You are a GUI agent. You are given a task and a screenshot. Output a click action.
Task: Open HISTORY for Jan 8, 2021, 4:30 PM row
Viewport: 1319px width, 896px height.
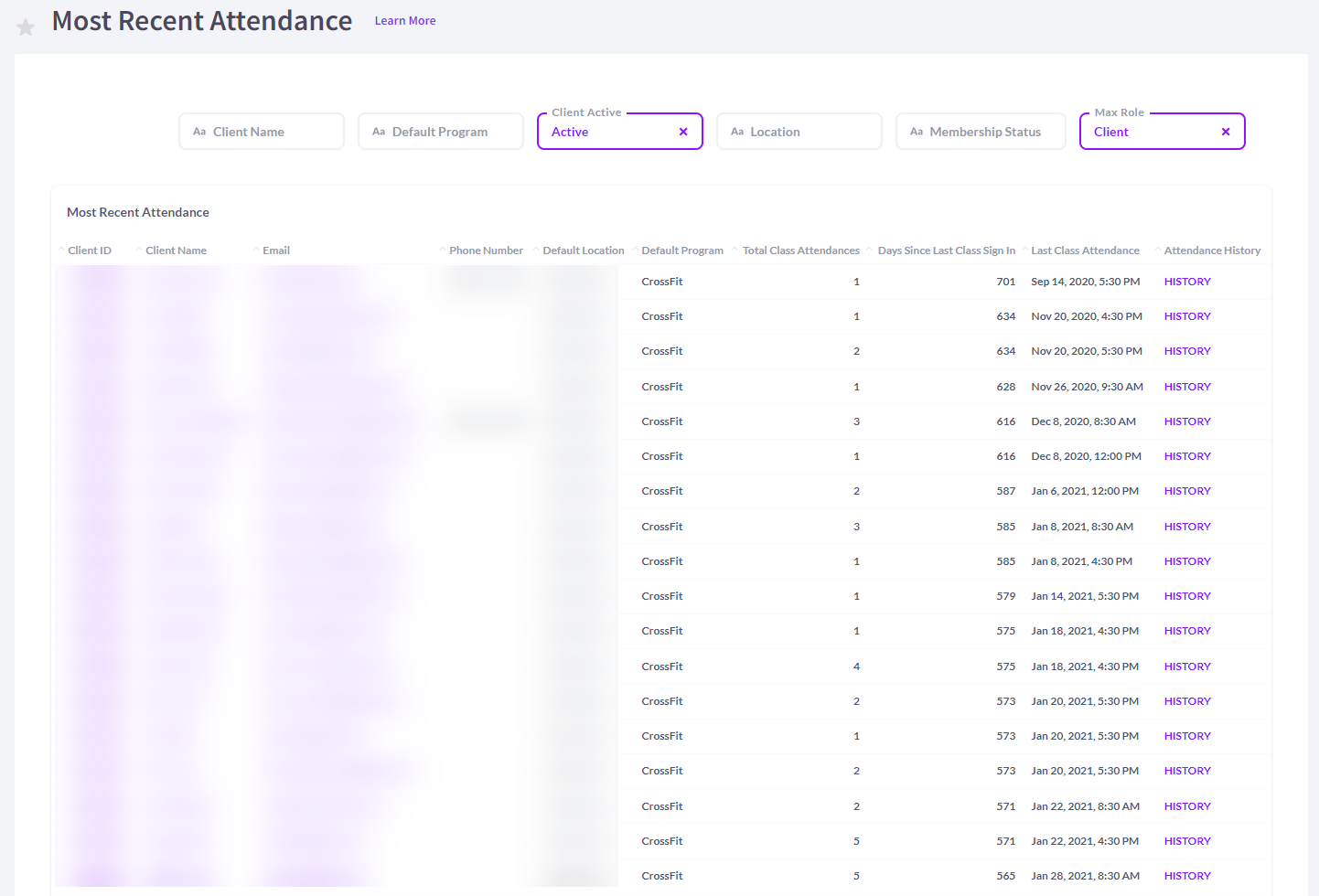coord(1187,561)
